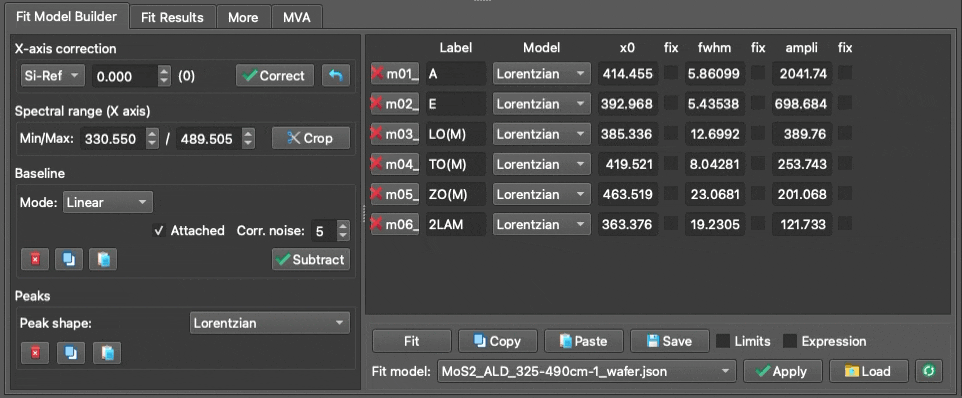
Task: Remove peak model m01_ with red X
Action: (x=394, y=74)
